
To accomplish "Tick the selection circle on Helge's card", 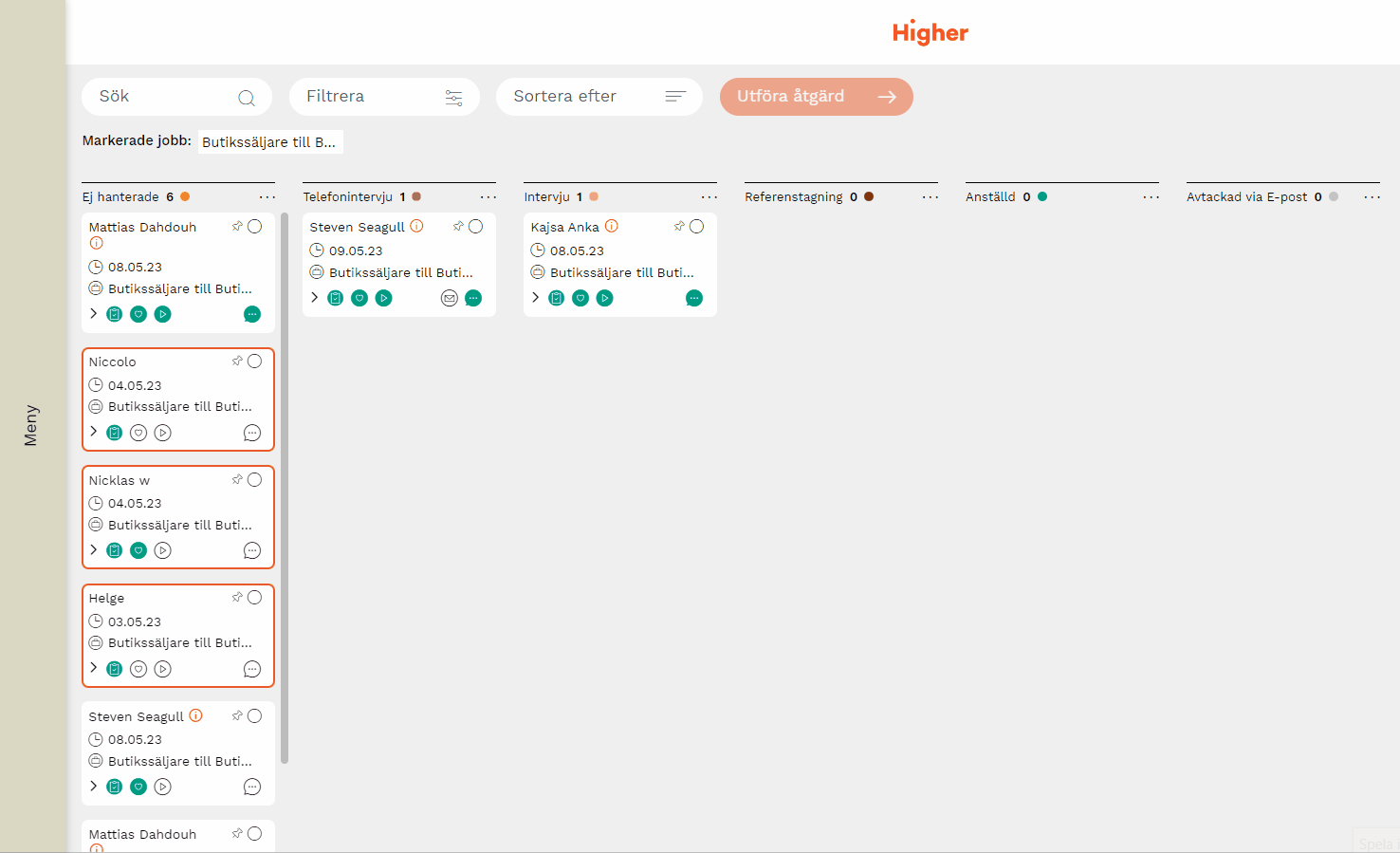I will click(x=255, y=598).
